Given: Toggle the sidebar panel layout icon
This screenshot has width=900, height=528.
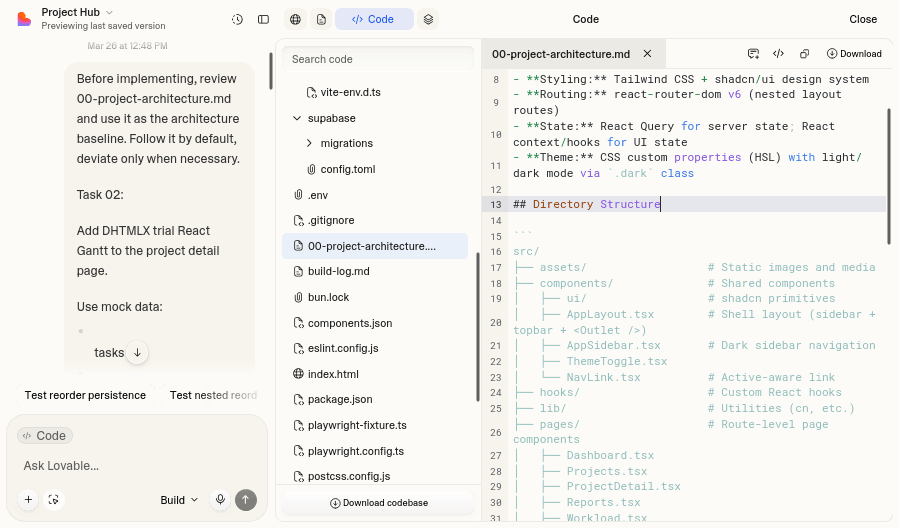Looking at the screenshot, I should click(x=263, y=20).
